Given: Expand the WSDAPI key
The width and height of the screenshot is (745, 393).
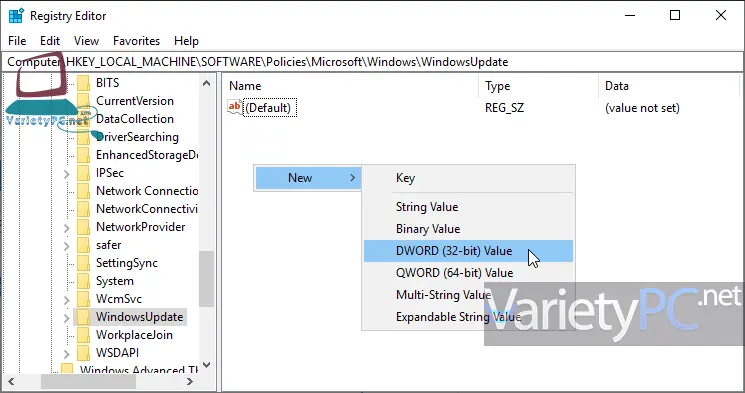Looking at the screenshot, I should pyautogui.click(x=67, y=355).
